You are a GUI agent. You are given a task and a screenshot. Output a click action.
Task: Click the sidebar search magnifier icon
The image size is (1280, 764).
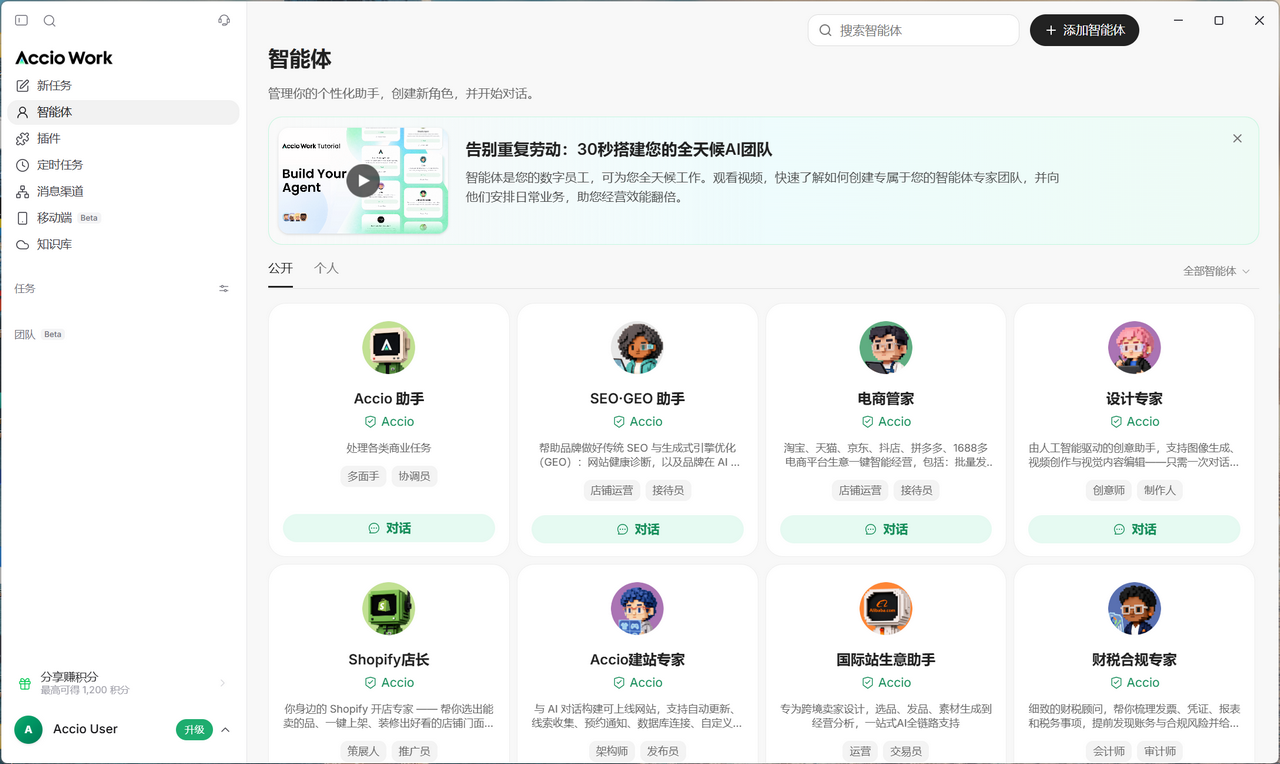pyautogui.click(x=50, y=20)
